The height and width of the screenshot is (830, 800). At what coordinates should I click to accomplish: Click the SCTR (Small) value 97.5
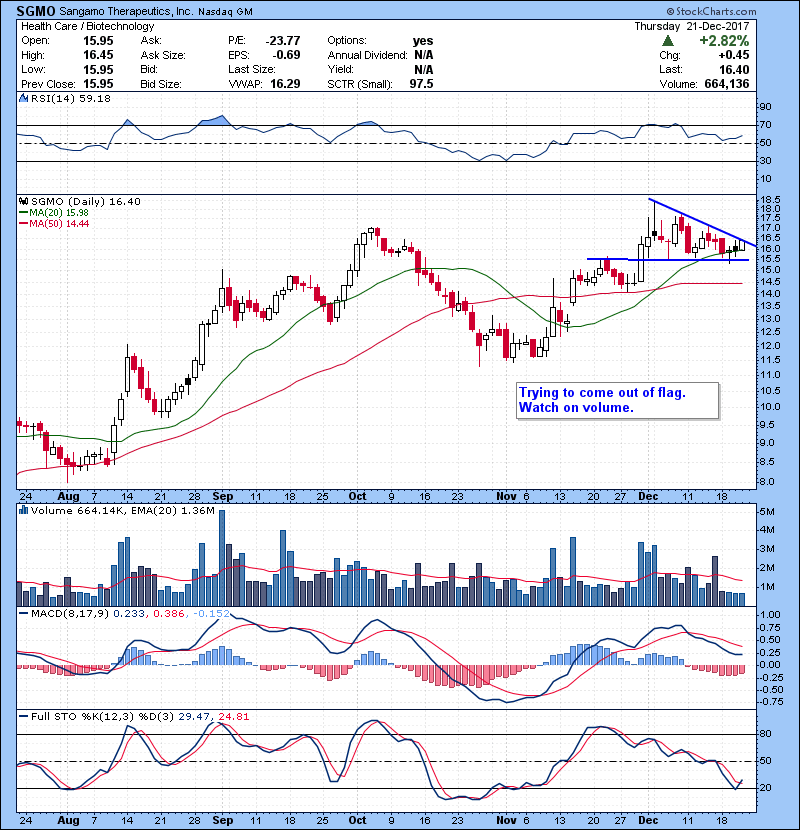click(421, 84)
